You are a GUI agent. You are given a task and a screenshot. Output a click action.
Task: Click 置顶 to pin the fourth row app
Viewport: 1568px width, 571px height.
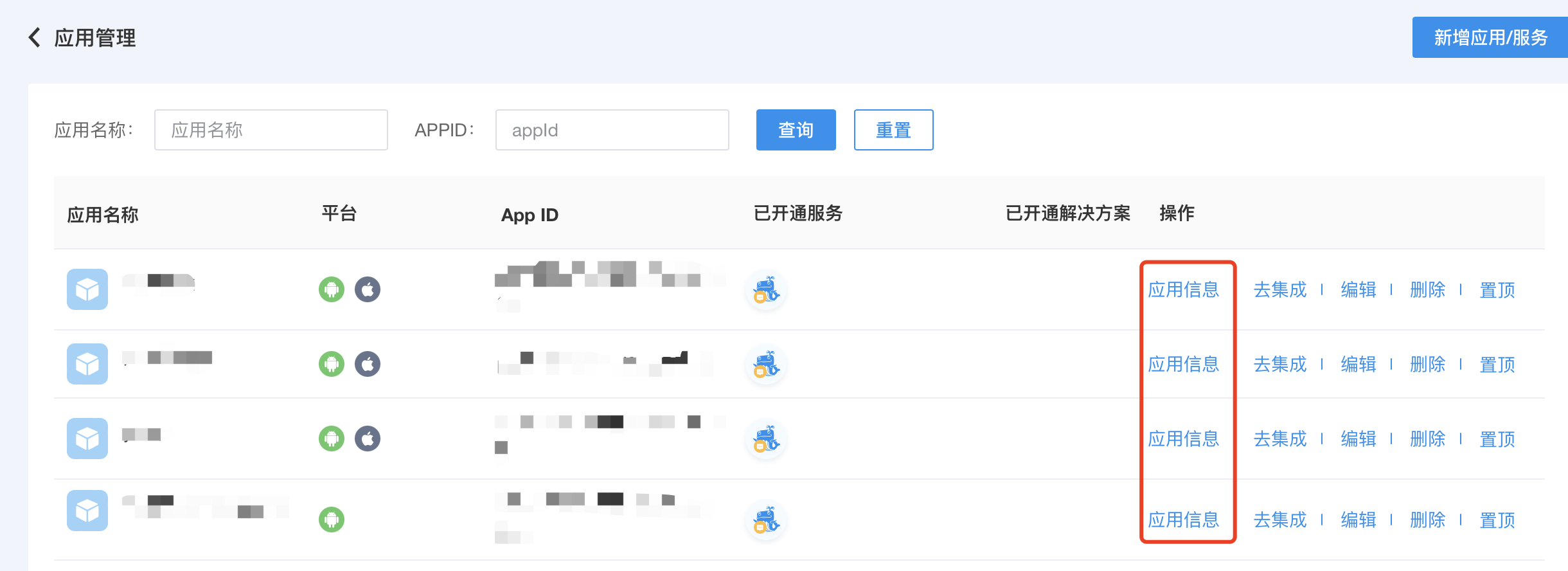click(x=1497, y=520)
